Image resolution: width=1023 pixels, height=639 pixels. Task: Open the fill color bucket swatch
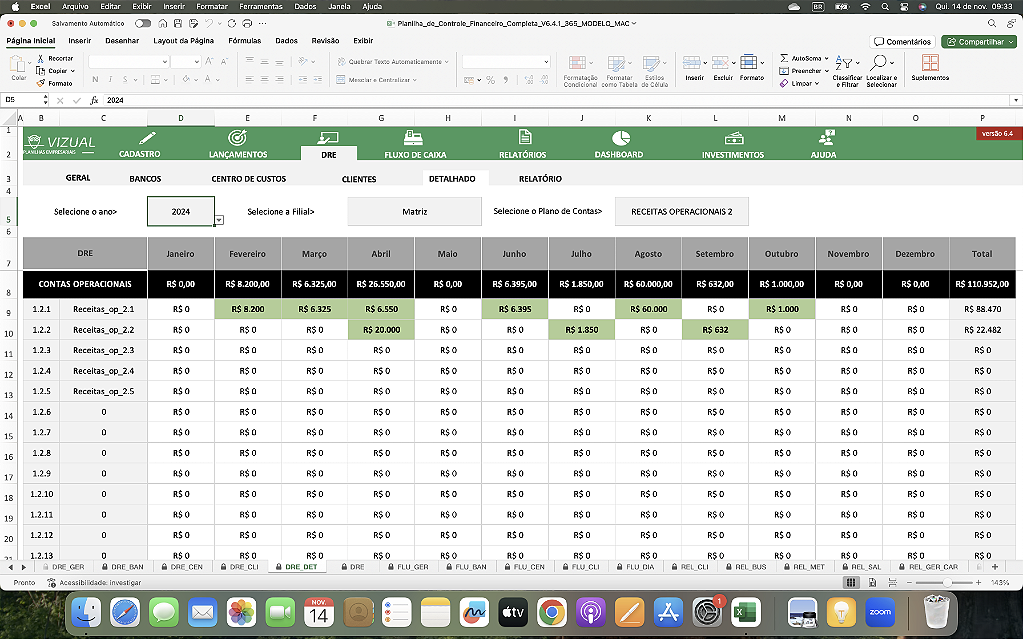click(186, 80)
